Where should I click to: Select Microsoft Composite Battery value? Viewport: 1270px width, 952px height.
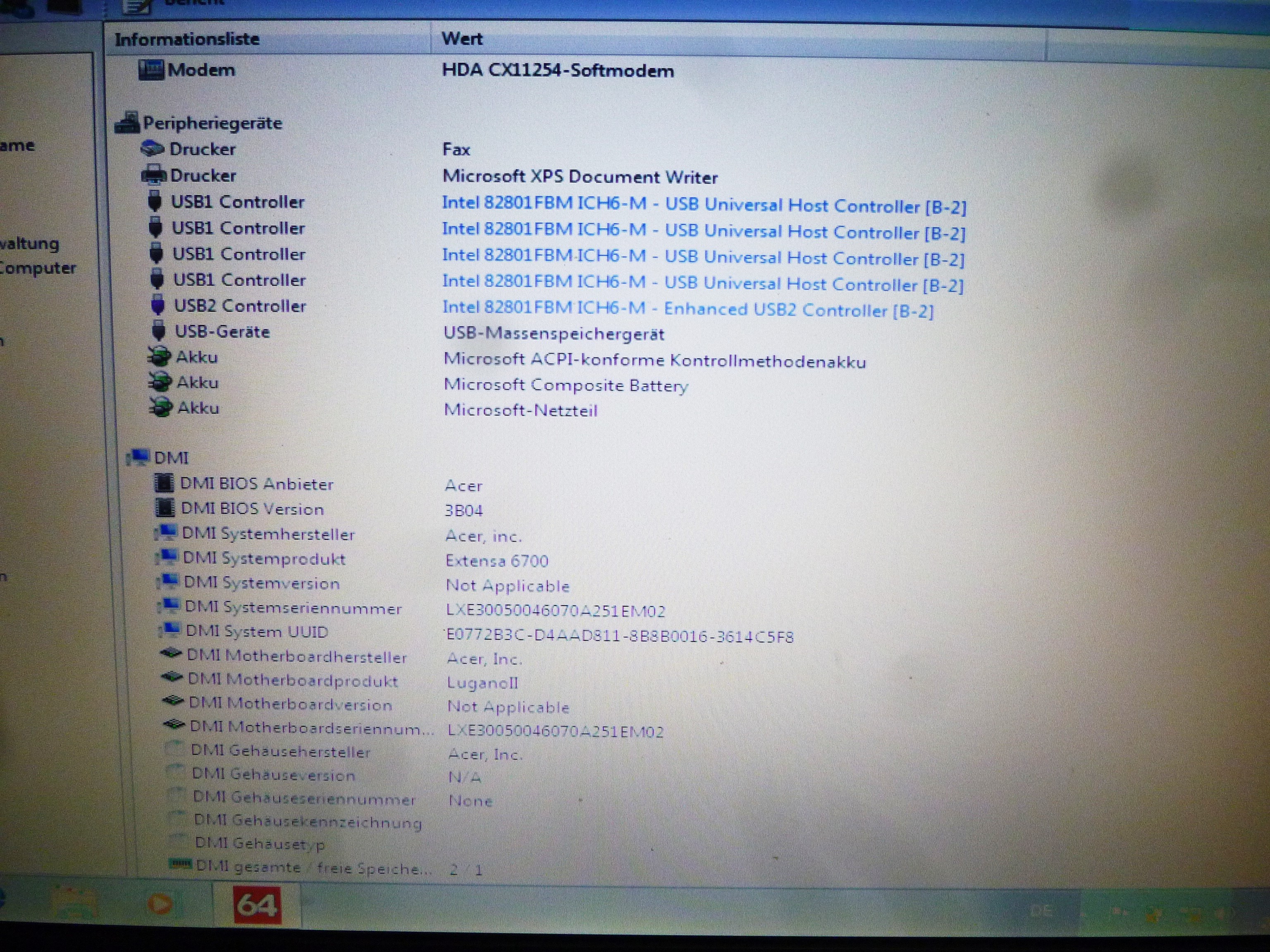point(566,385)
